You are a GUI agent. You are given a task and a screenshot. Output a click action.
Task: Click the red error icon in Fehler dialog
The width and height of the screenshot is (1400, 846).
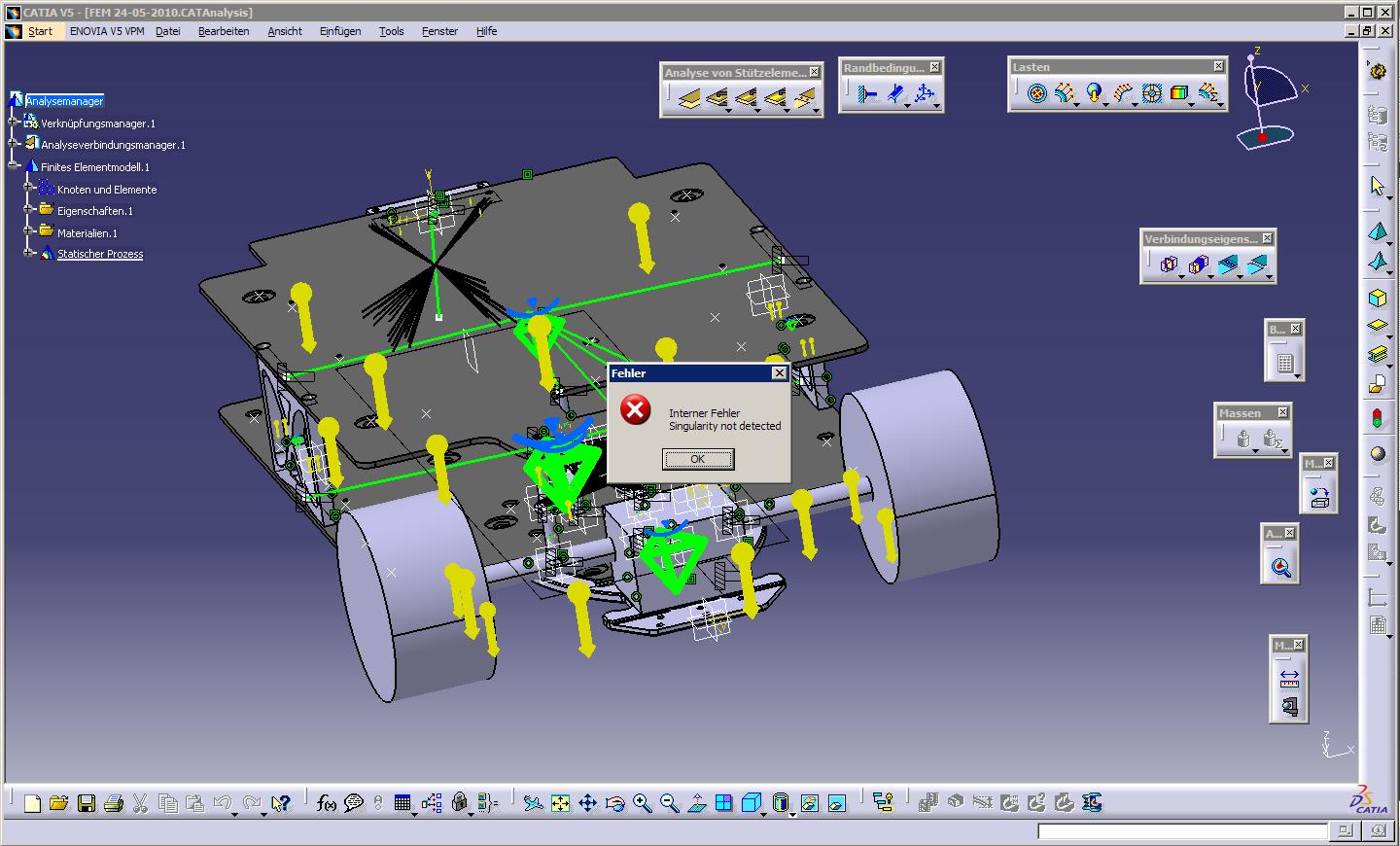point(636,409)
